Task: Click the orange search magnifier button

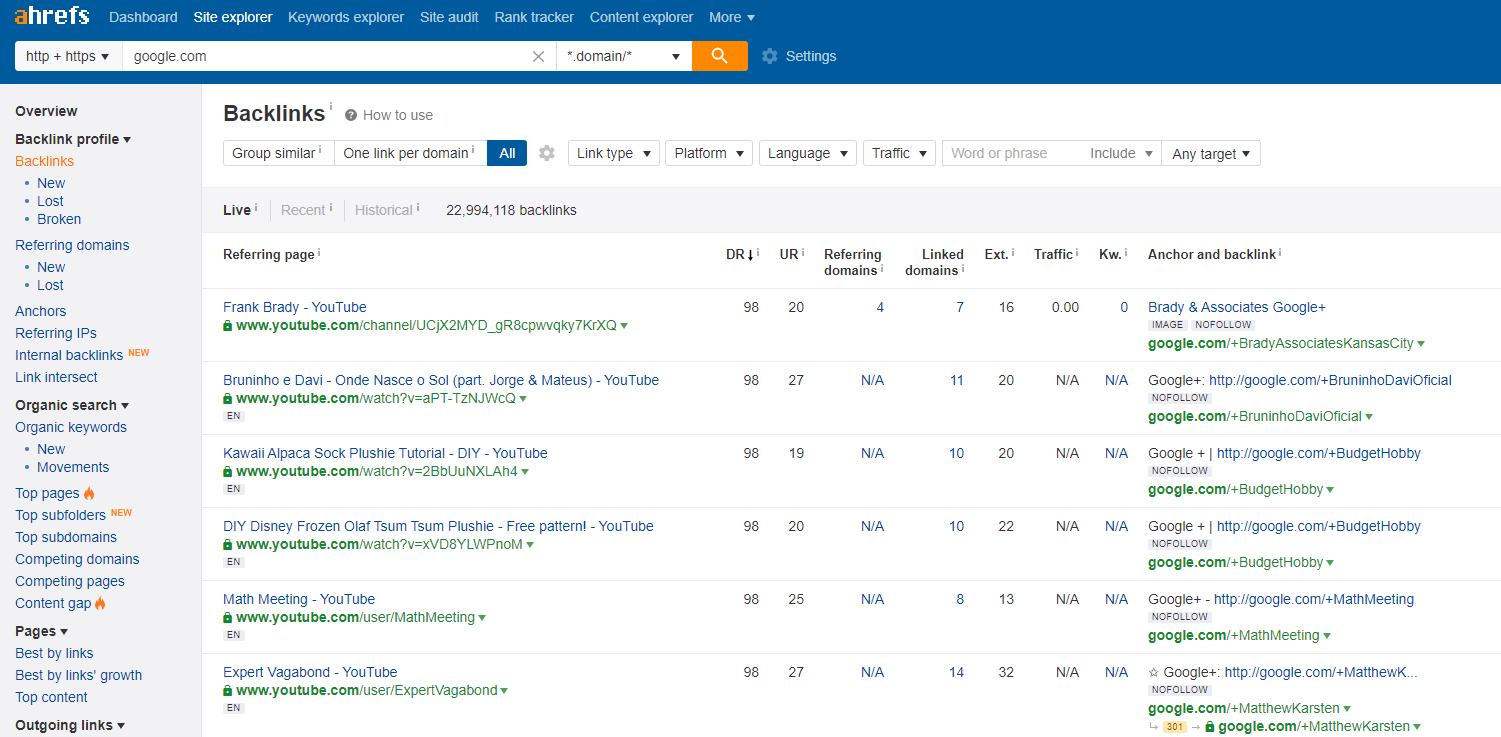Action: 719,56
